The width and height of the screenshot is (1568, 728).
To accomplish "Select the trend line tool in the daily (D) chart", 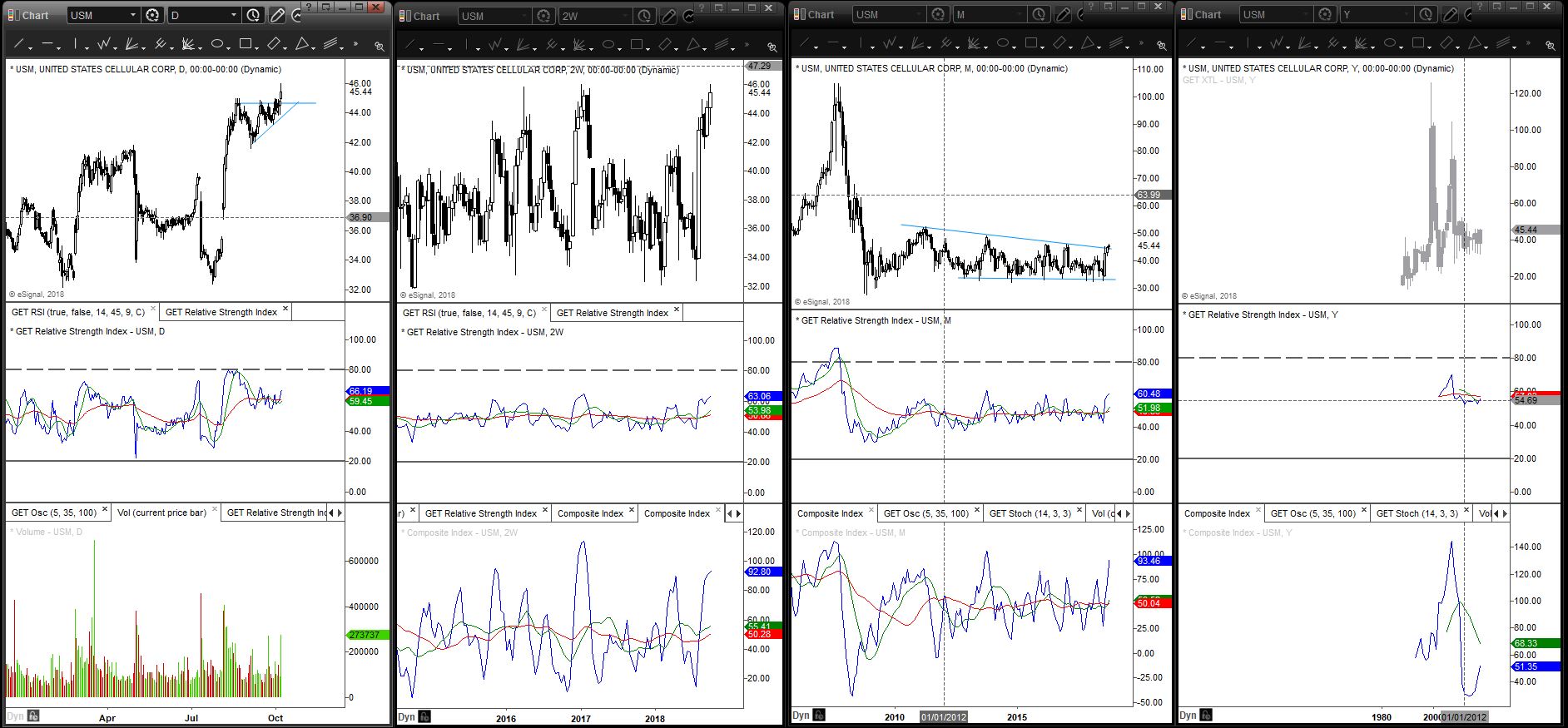I will coord(17,44).
